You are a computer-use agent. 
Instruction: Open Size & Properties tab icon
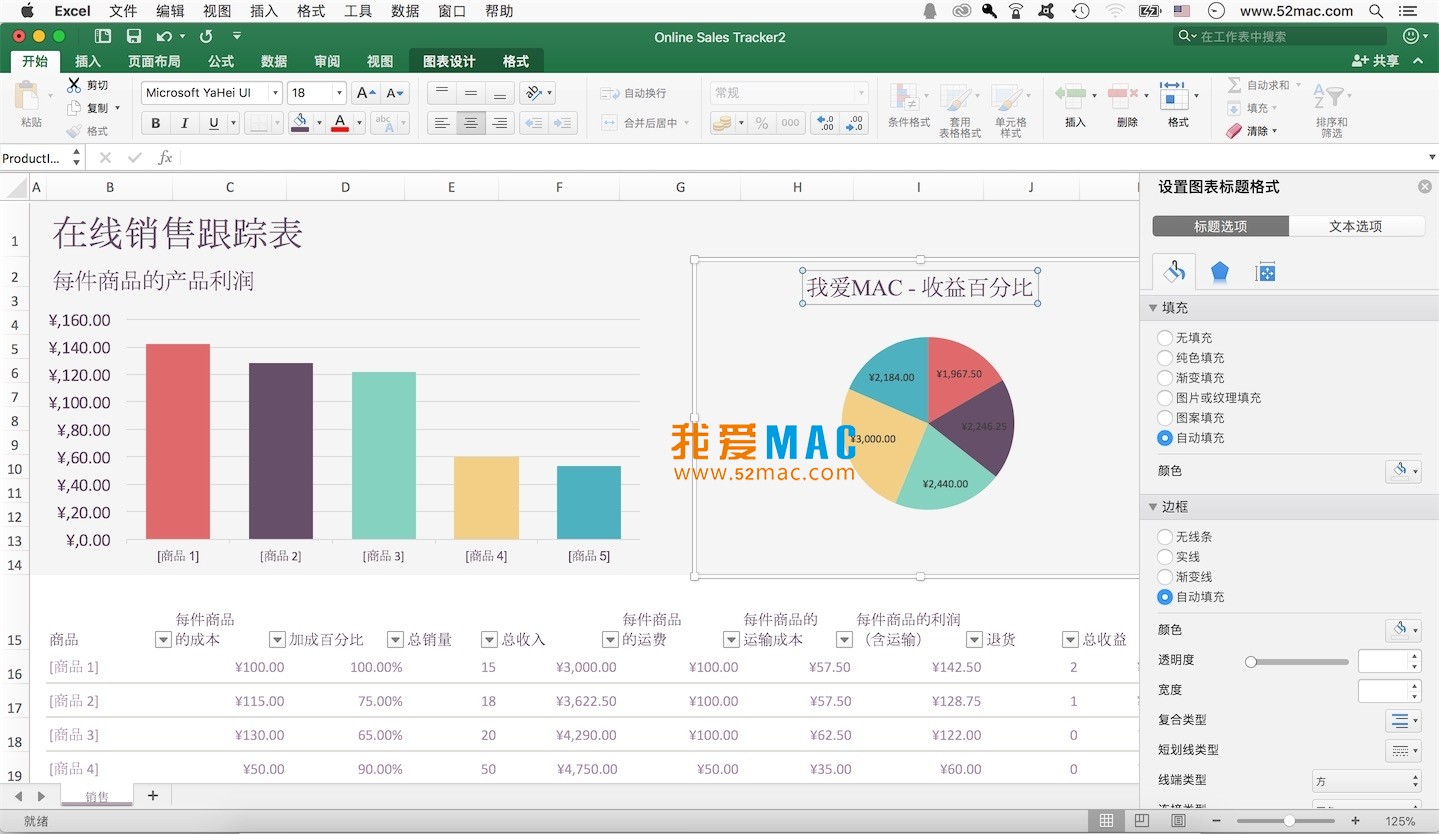coord(1265,272)
